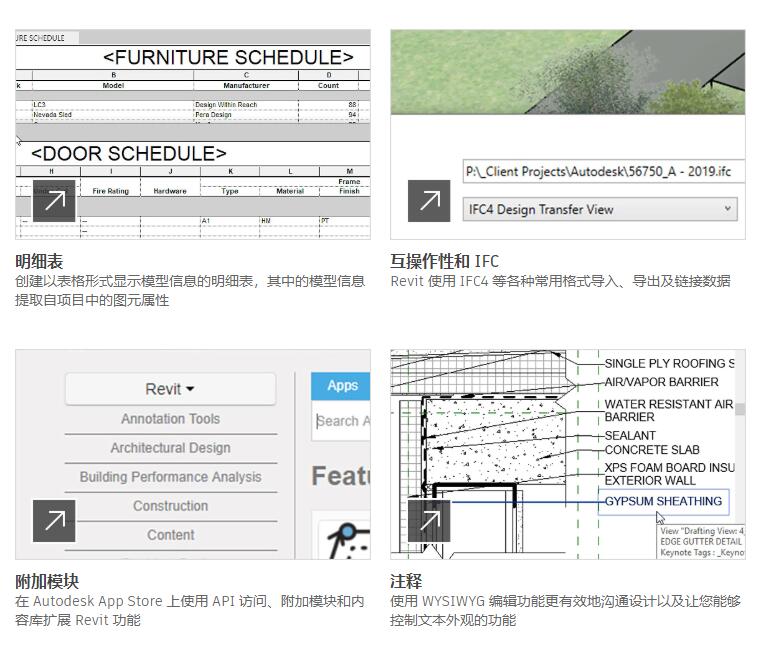Open the Content category
The image size is (760, 648).
coord(170,535)
